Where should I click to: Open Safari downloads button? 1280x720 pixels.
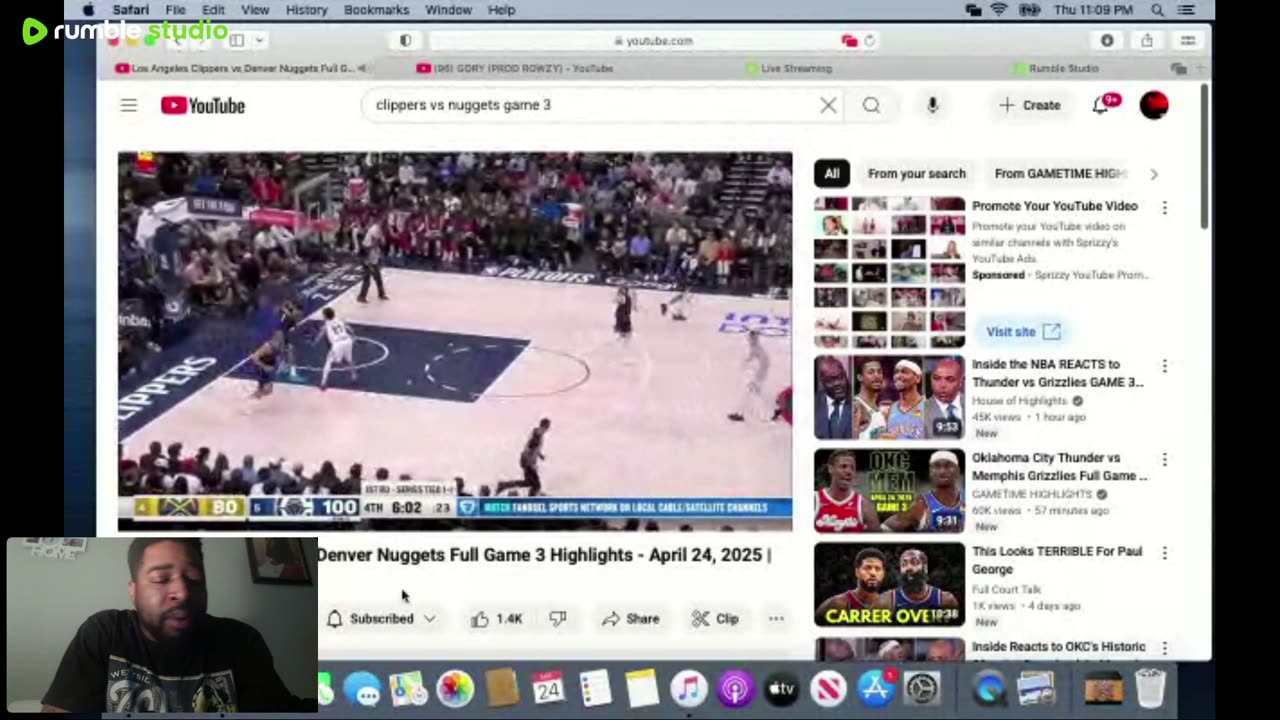click(1107, 40)
